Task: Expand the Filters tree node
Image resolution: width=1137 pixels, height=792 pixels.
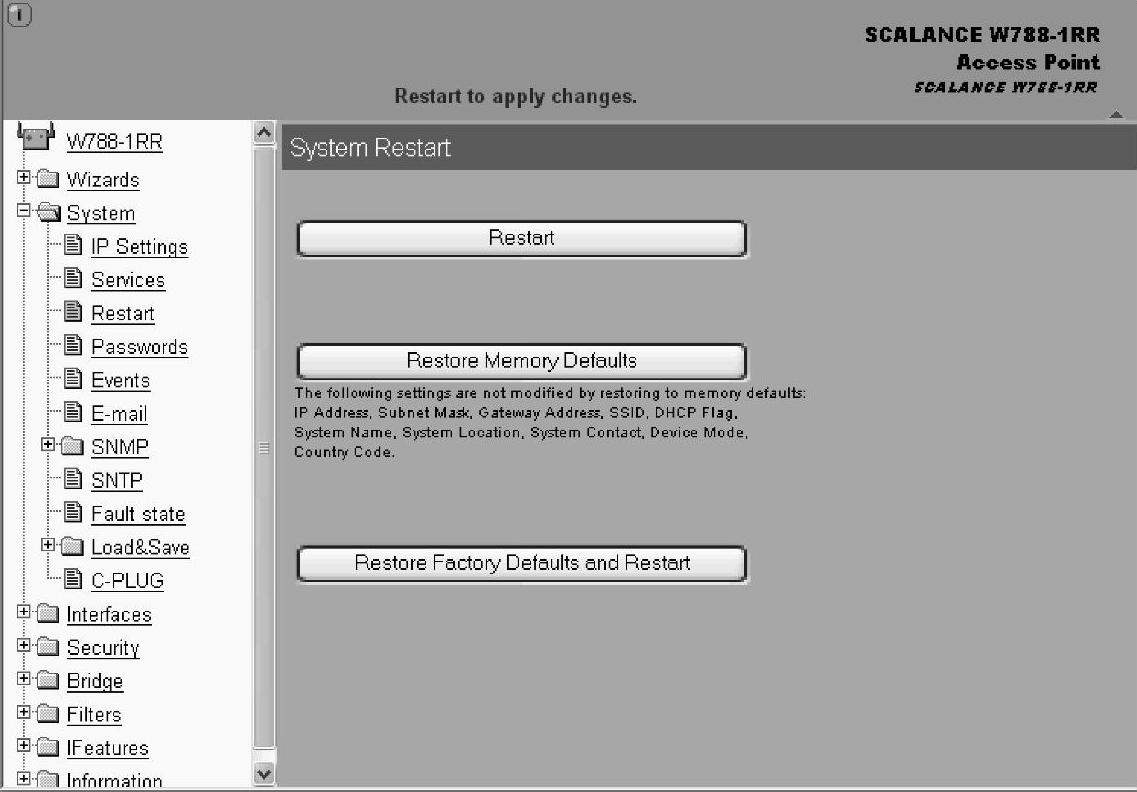Action: [23, 711]
